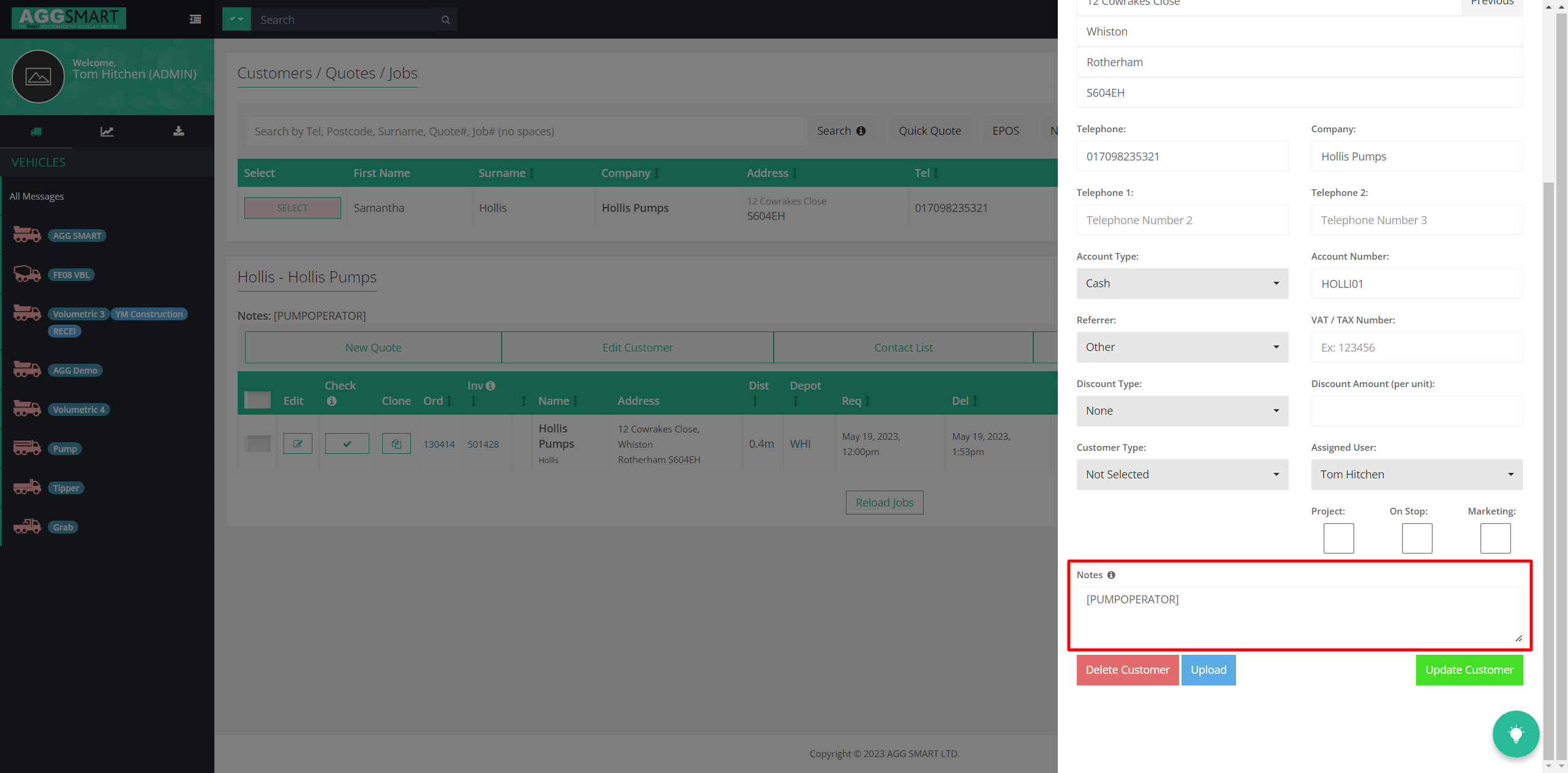Viewport: 1568px width, 773px height.
Task: Open invoice number 501428 link
Action: (x=483, y=444)
